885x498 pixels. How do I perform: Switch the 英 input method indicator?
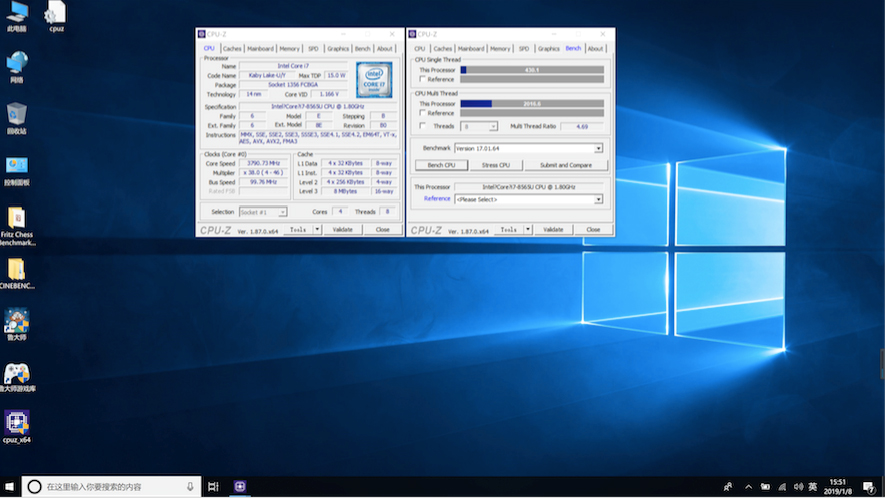pyautogui.click(x=813, y=487)
